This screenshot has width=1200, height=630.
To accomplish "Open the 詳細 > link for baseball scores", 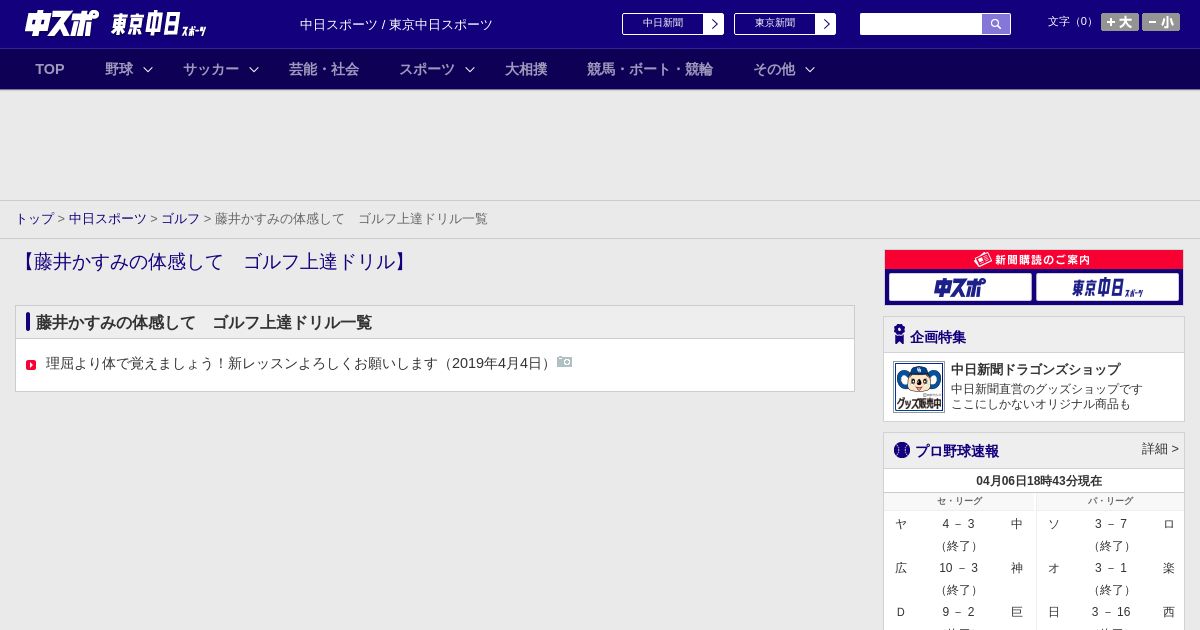I will coord(1160,449).
